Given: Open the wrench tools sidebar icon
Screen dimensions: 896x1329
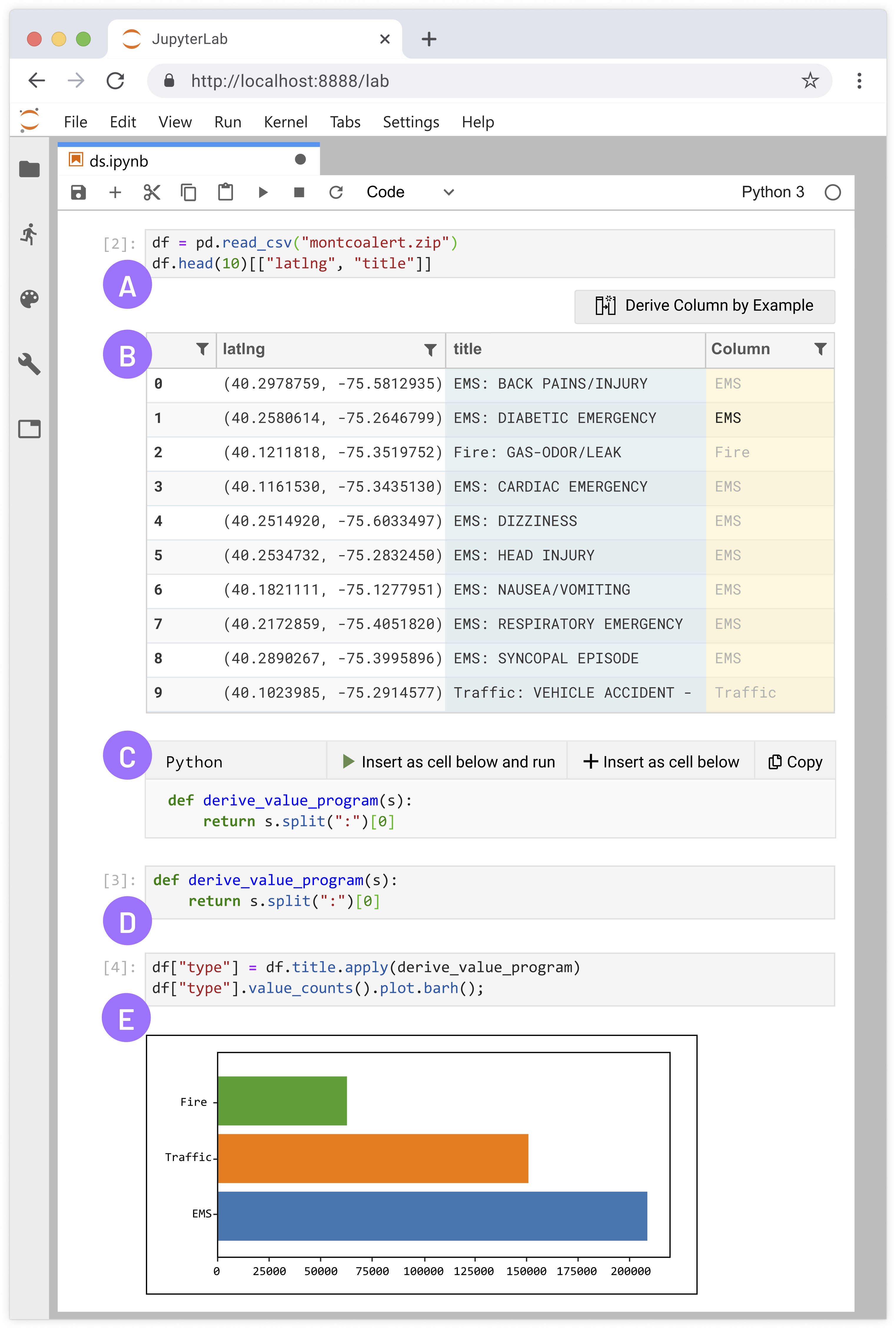Looking at the screenshot, I should (29, 364).
